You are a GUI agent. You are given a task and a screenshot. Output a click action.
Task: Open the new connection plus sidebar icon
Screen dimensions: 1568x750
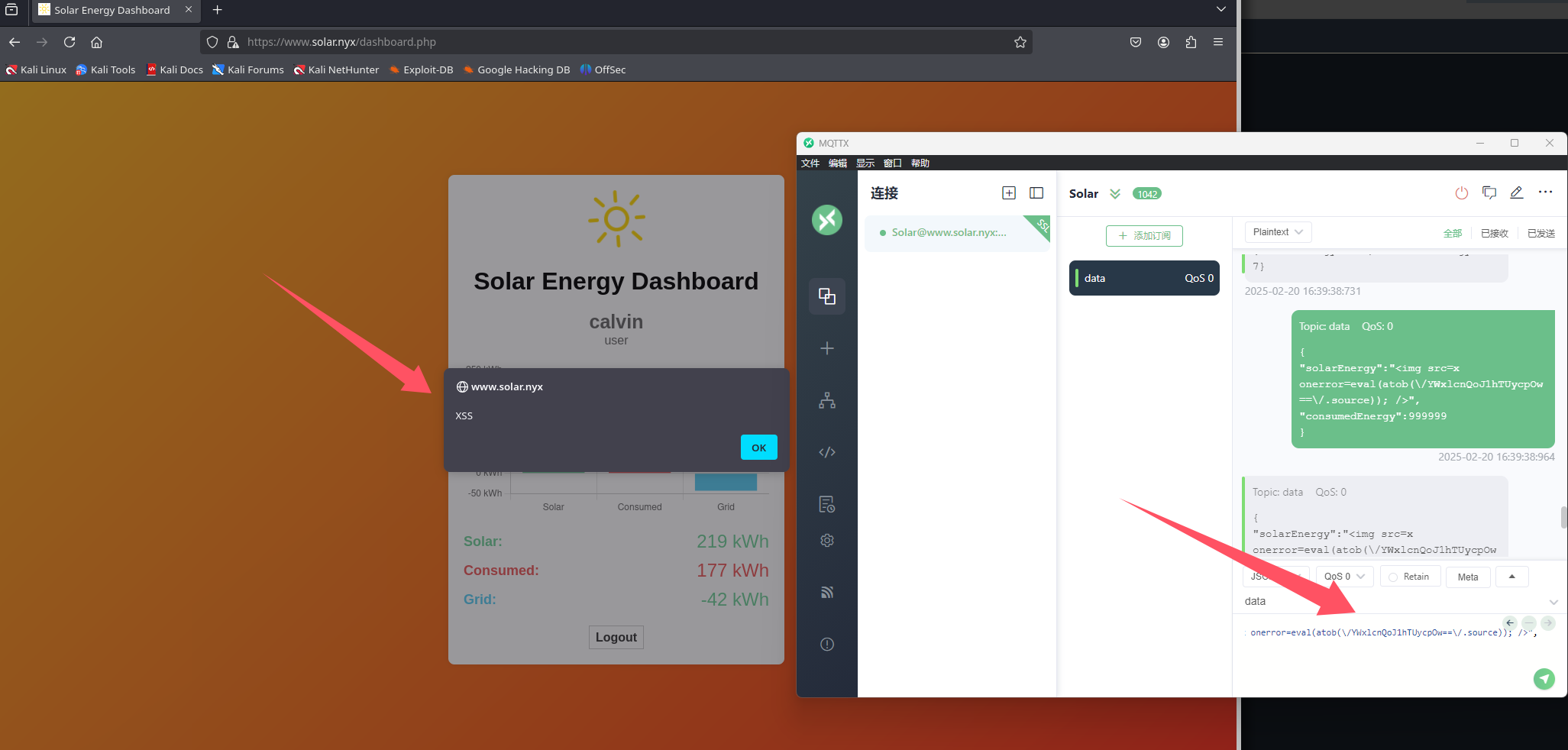pos(826,348)
